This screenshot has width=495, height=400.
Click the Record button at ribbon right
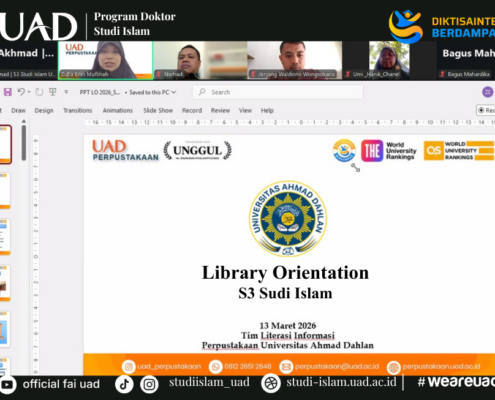point(486,110)
